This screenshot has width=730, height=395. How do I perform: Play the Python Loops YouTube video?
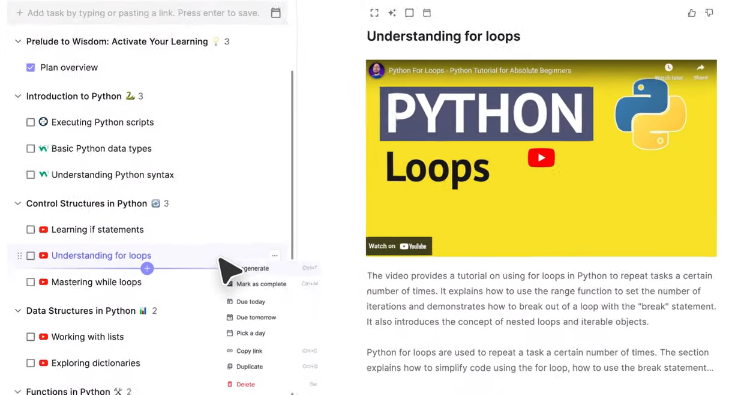541,158
